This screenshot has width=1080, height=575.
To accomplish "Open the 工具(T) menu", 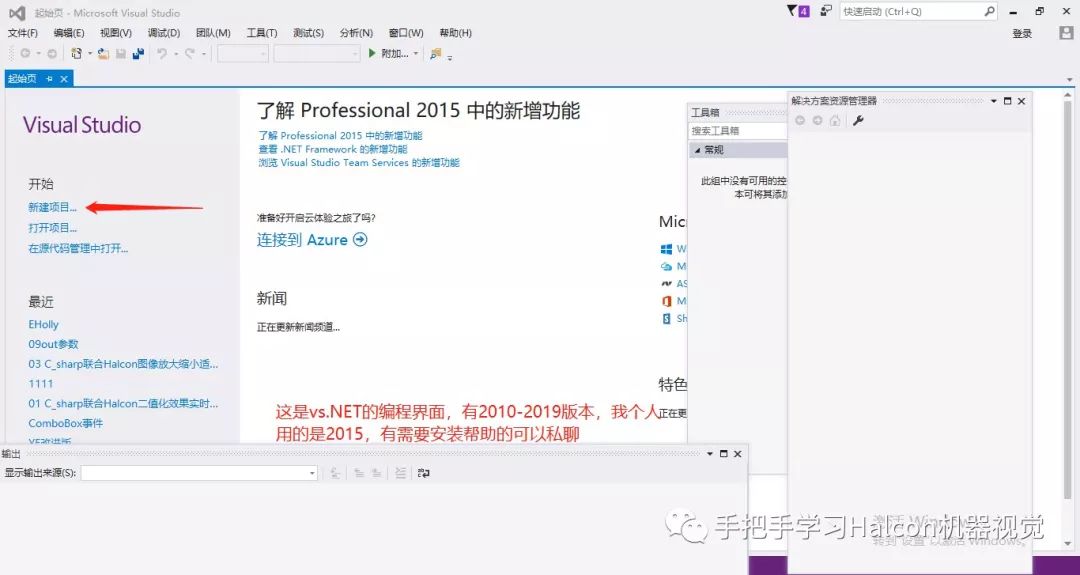I will (262, 32).
